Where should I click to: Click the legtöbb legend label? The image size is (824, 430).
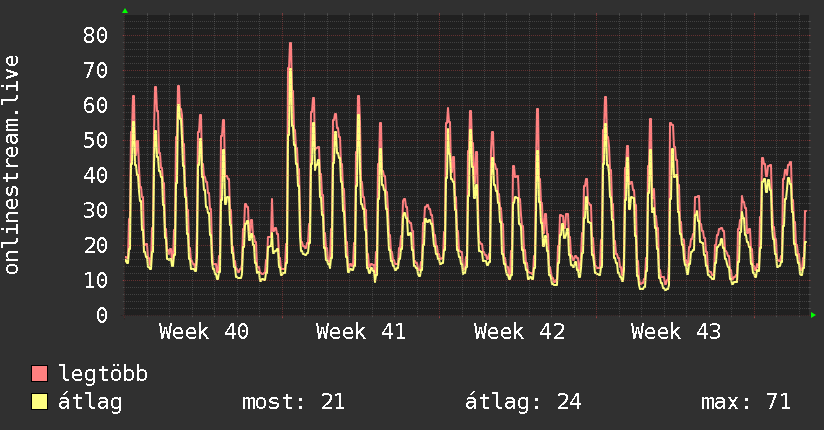pyautogui.click(x=103, y=373)
